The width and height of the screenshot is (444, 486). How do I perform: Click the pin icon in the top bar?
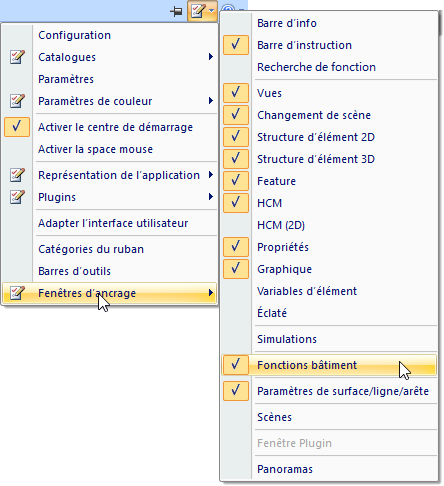point(176,12)
